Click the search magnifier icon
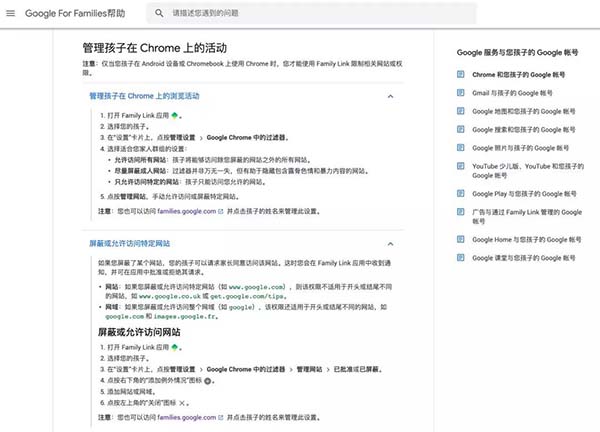Screen dimensions: 600x432 point(159,14)
